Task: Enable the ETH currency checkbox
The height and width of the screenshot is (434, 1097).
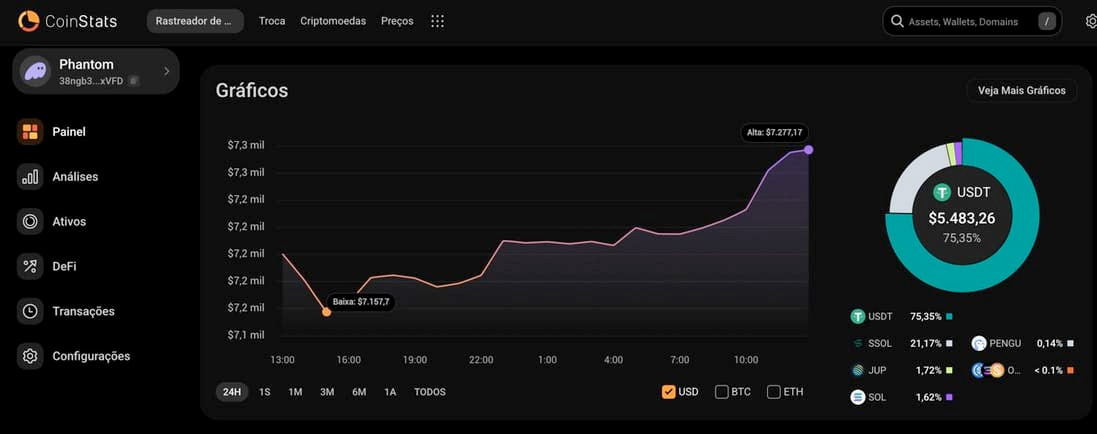Action: pos(773,392)
